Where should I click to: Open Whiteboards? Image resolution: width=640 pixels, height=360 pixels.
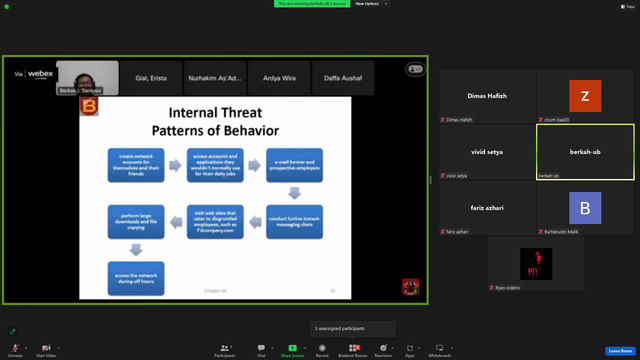[440, 350]
